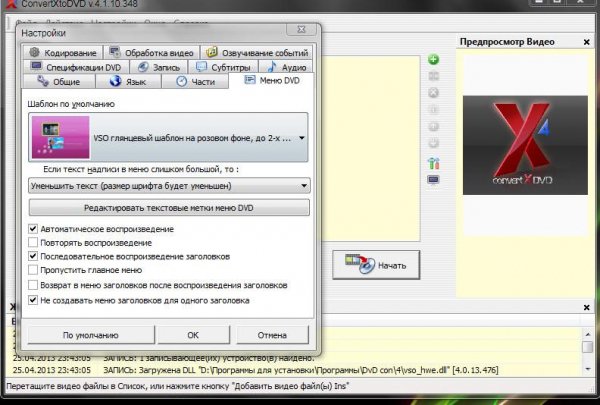Screen dimensions: 600x405
Task: Switch to the Спецификации DVD tab
Action: pyautogui.click(x=76, y=67)
